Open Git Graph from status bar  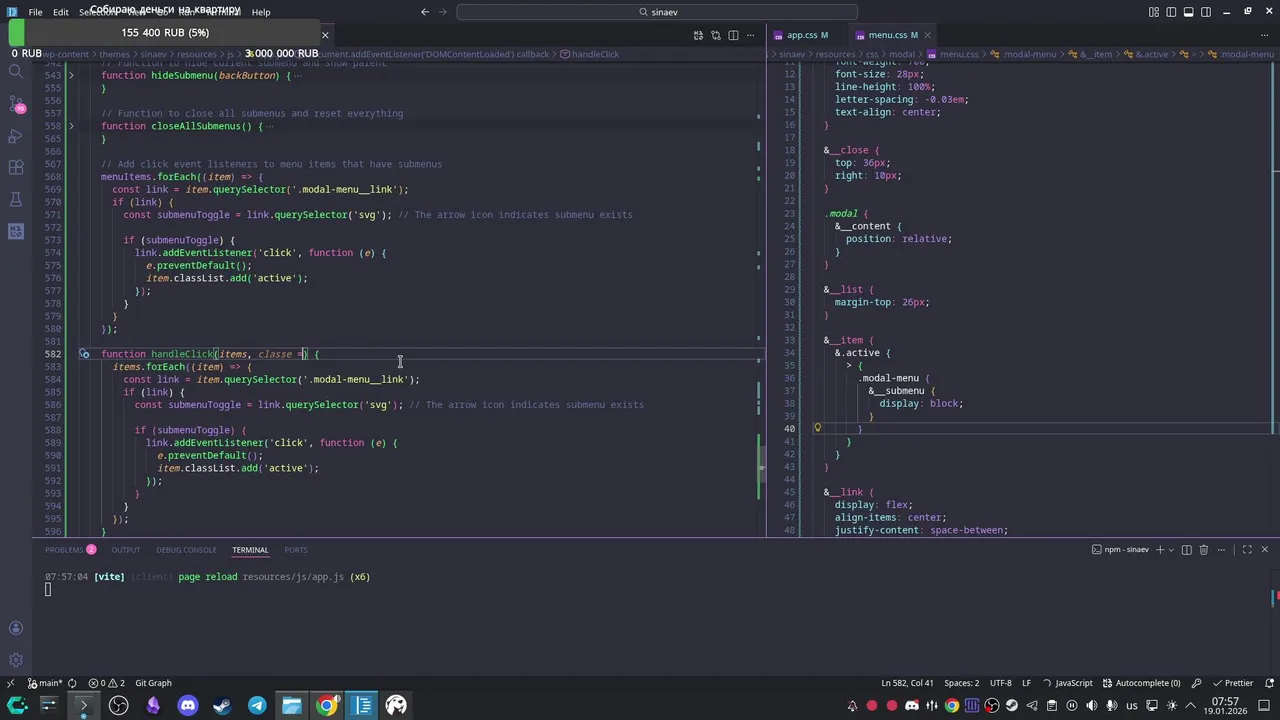coord(153,683)
